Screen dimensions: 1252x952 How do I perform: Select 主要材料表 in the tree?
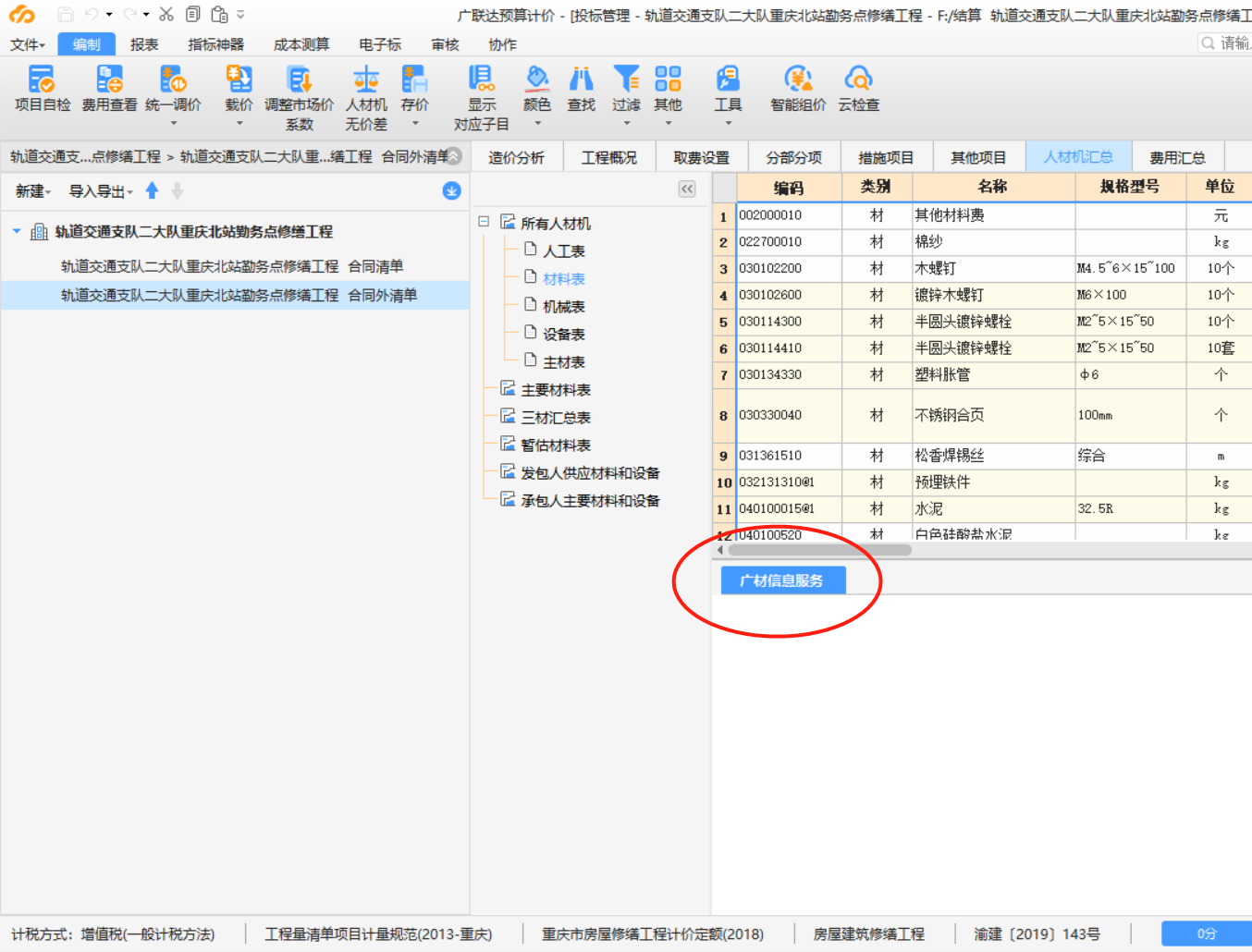pos(556,389)
